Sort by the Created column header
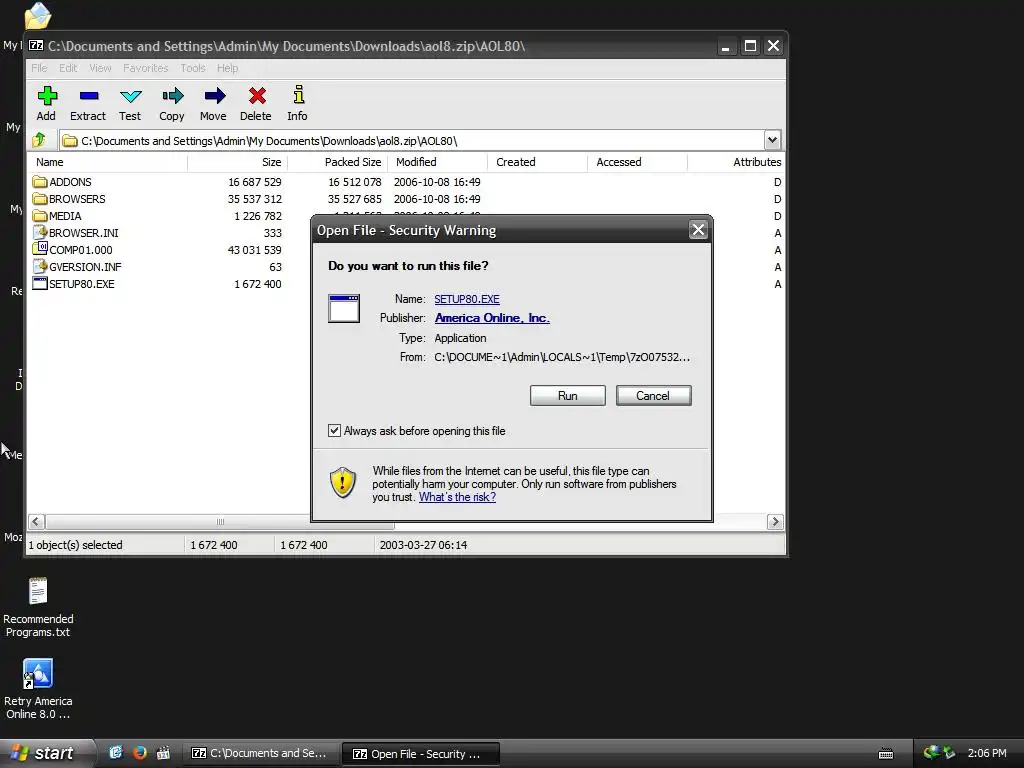 click(x=537, y=162)
